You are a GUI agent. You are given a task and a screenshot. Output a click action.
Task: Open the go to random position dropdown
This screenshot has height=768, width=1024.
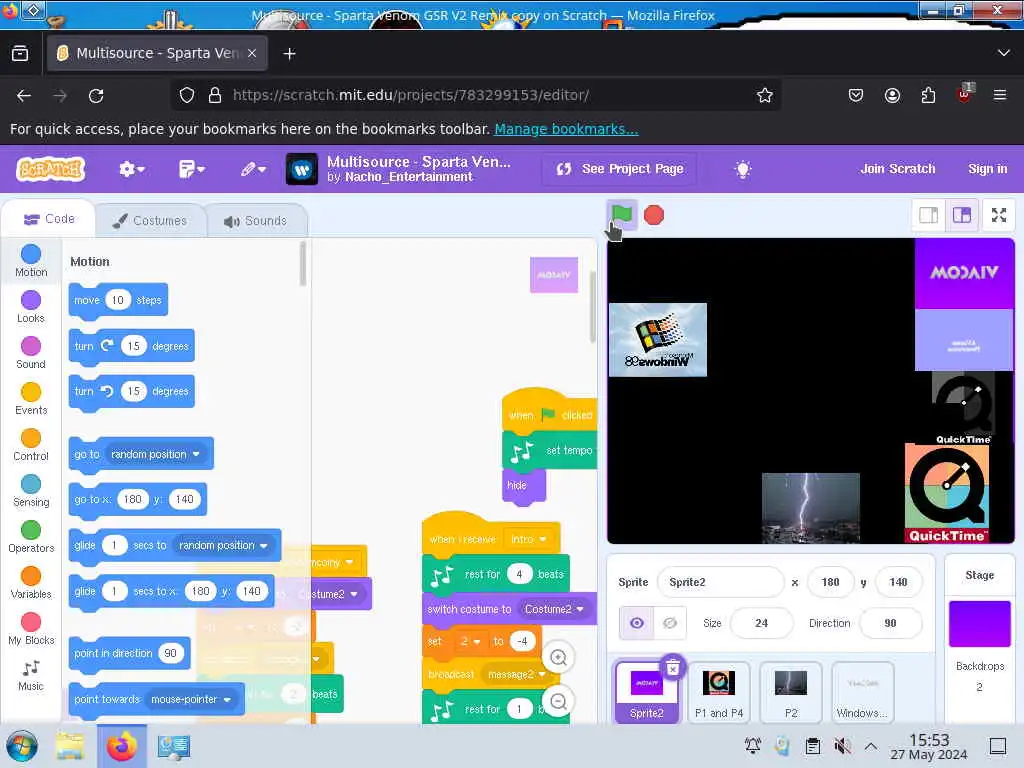(x=155, y=454)
